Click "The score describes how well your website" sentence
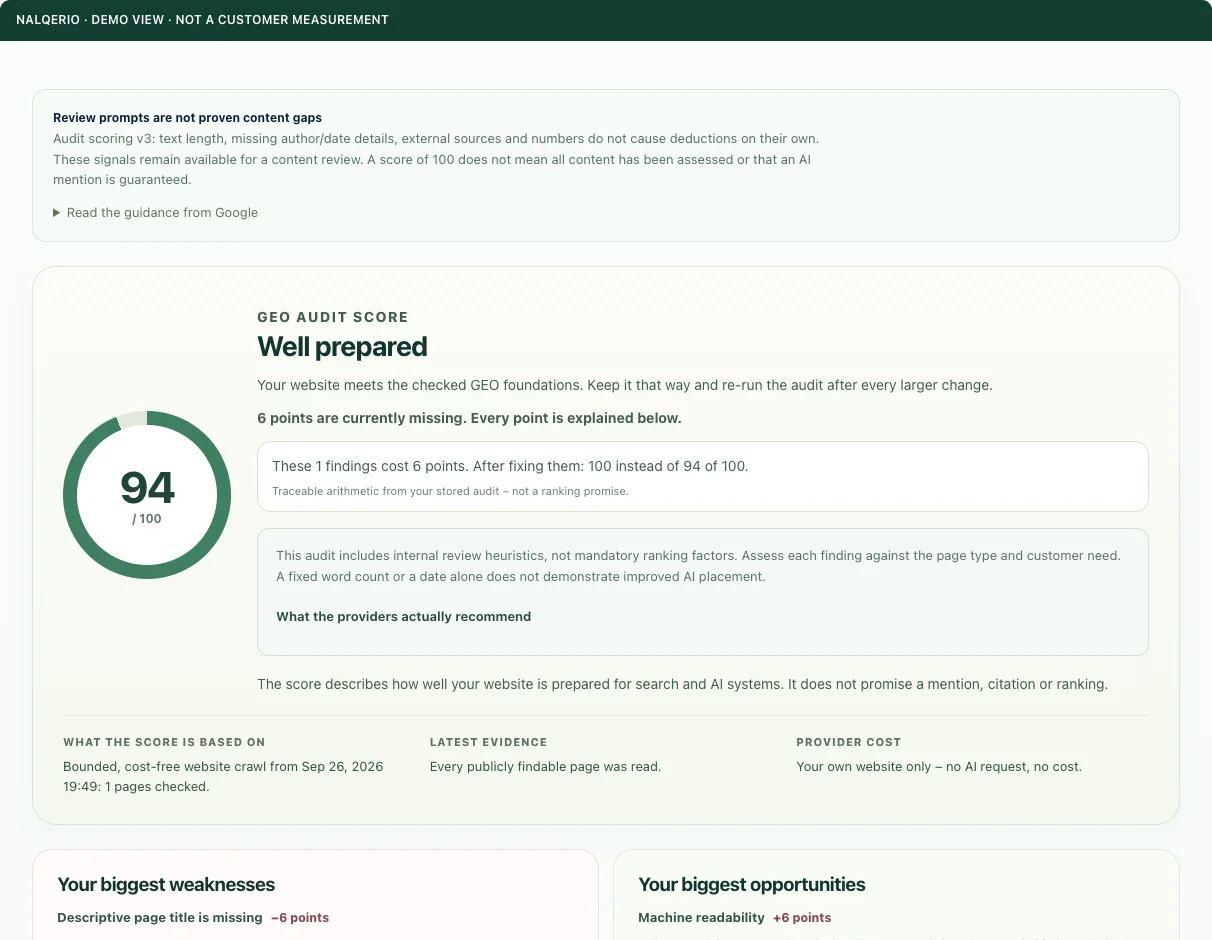The height and width of the screenshot is (940, 1212). pos(682,684)
